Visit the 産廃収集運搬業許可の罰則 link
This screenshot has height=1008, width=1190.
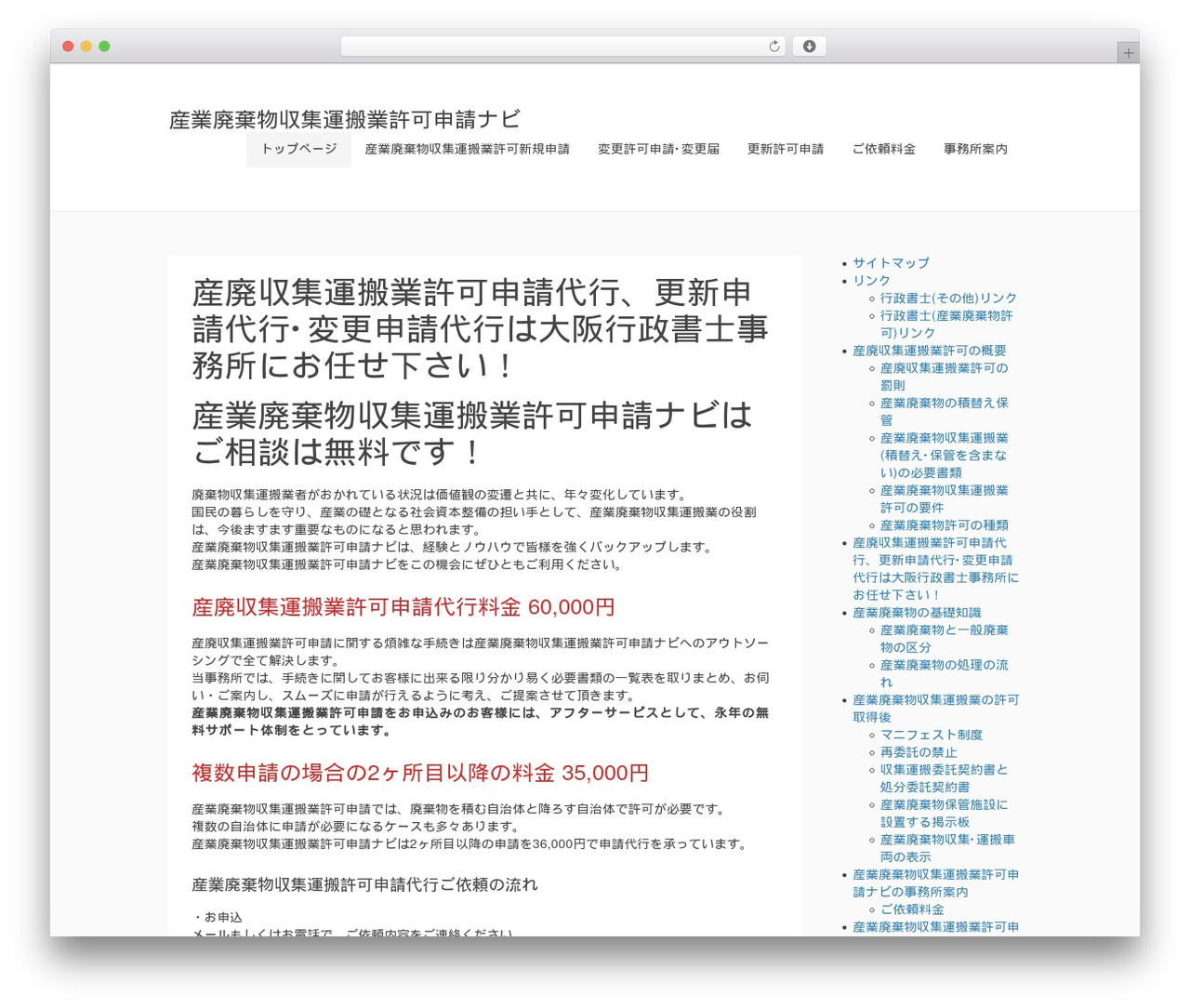point(945,377)
